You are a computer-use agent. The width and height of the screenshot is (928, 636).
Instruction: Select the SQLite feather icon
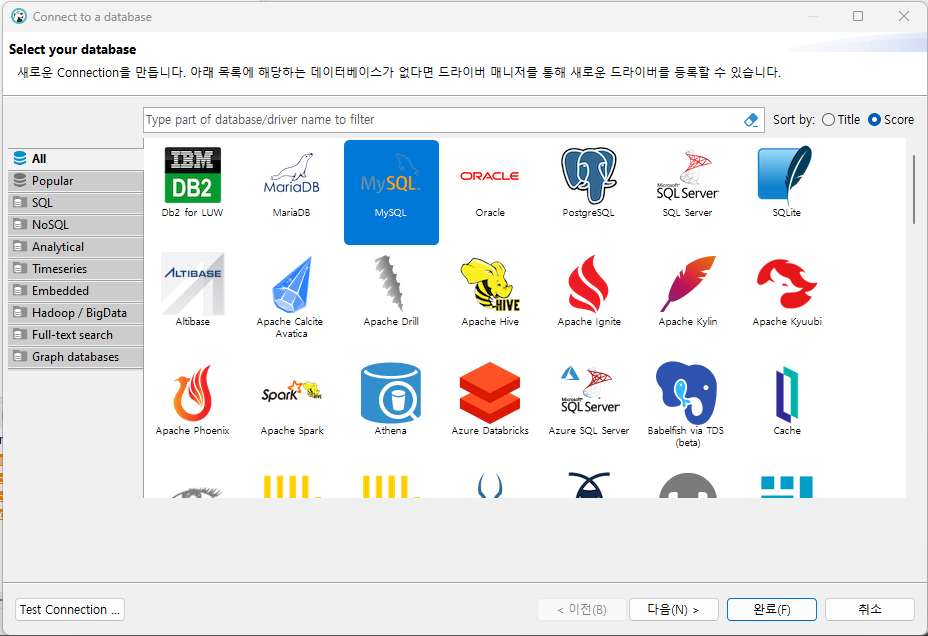pos(786,175)
